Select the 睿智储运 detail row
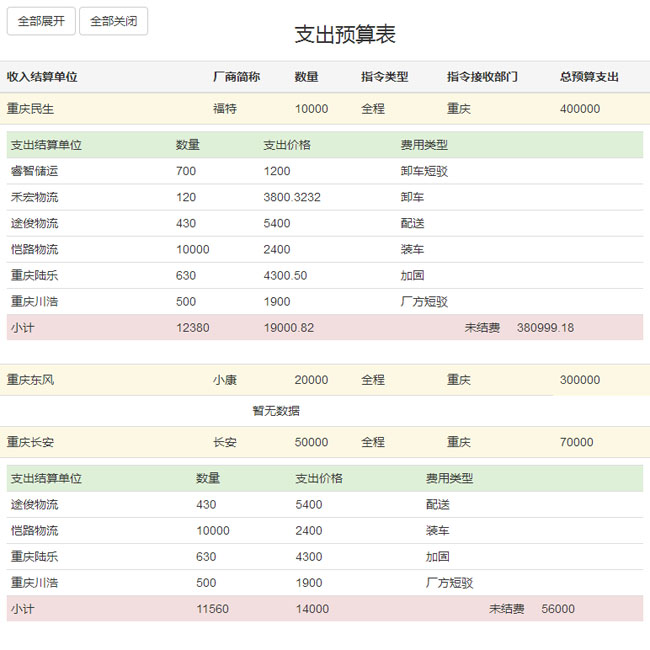 (34, 171)
